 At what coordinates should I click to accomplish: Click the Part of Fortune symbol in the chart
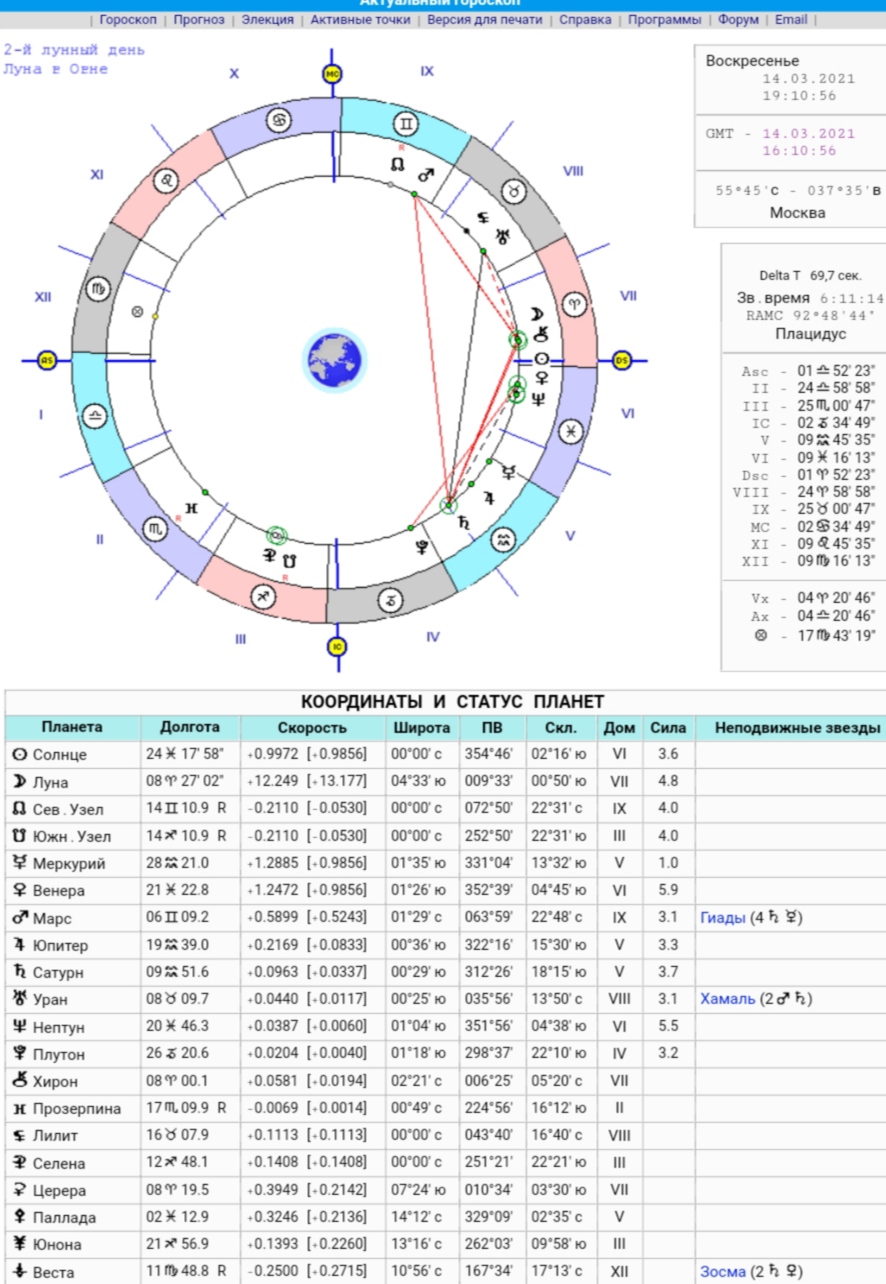(x=138, y=312)
